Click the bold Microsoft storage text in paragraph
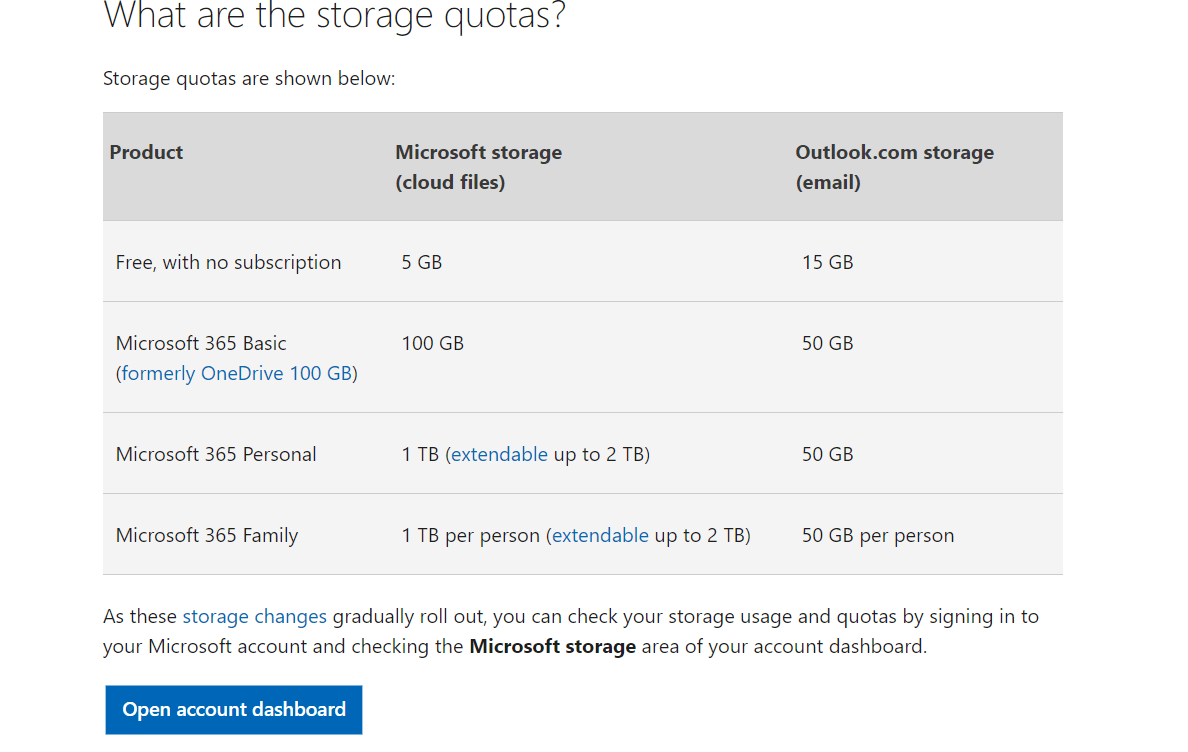This screenshot has height=752, width=1188. [x=552, y=646]
